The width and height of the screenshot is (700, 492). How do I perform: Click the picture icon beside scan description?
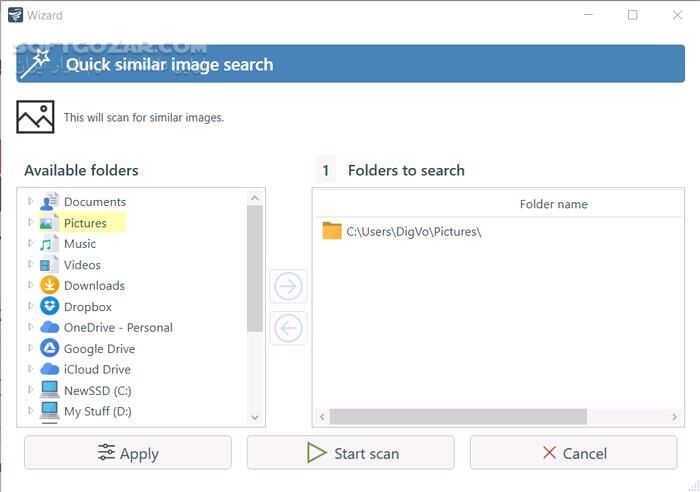pyautogui.click(x=35, y=117)
